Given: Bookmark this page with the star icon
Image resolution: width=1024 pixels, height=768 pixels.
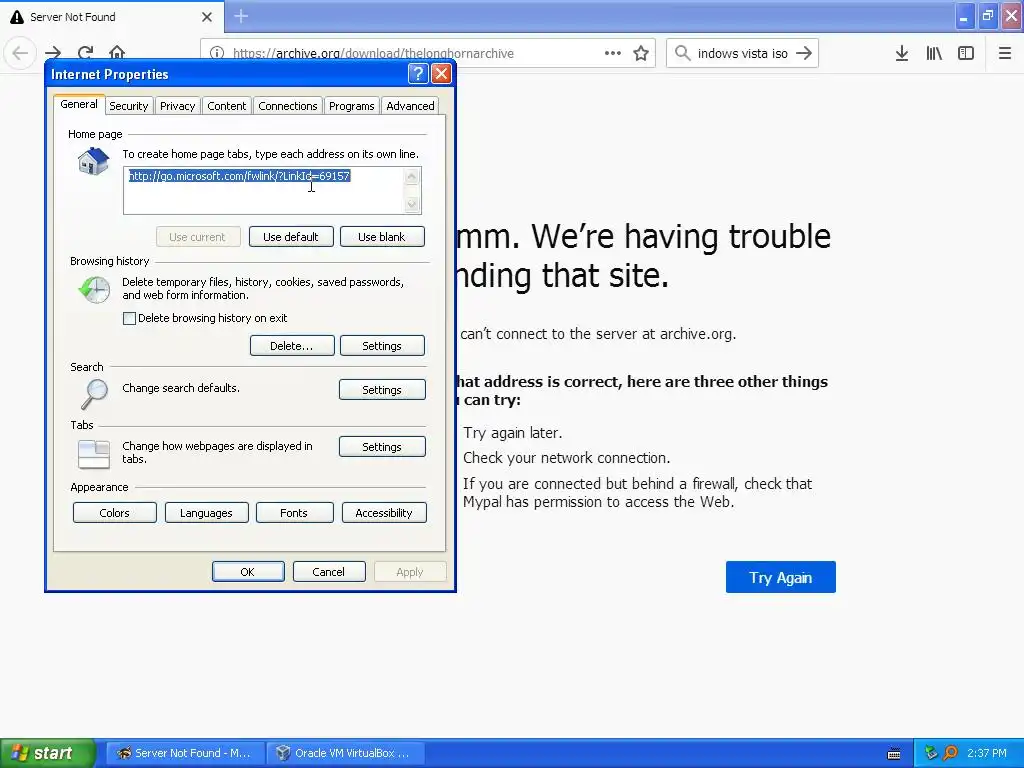Looking at the screenshot, I should [641, 53].
